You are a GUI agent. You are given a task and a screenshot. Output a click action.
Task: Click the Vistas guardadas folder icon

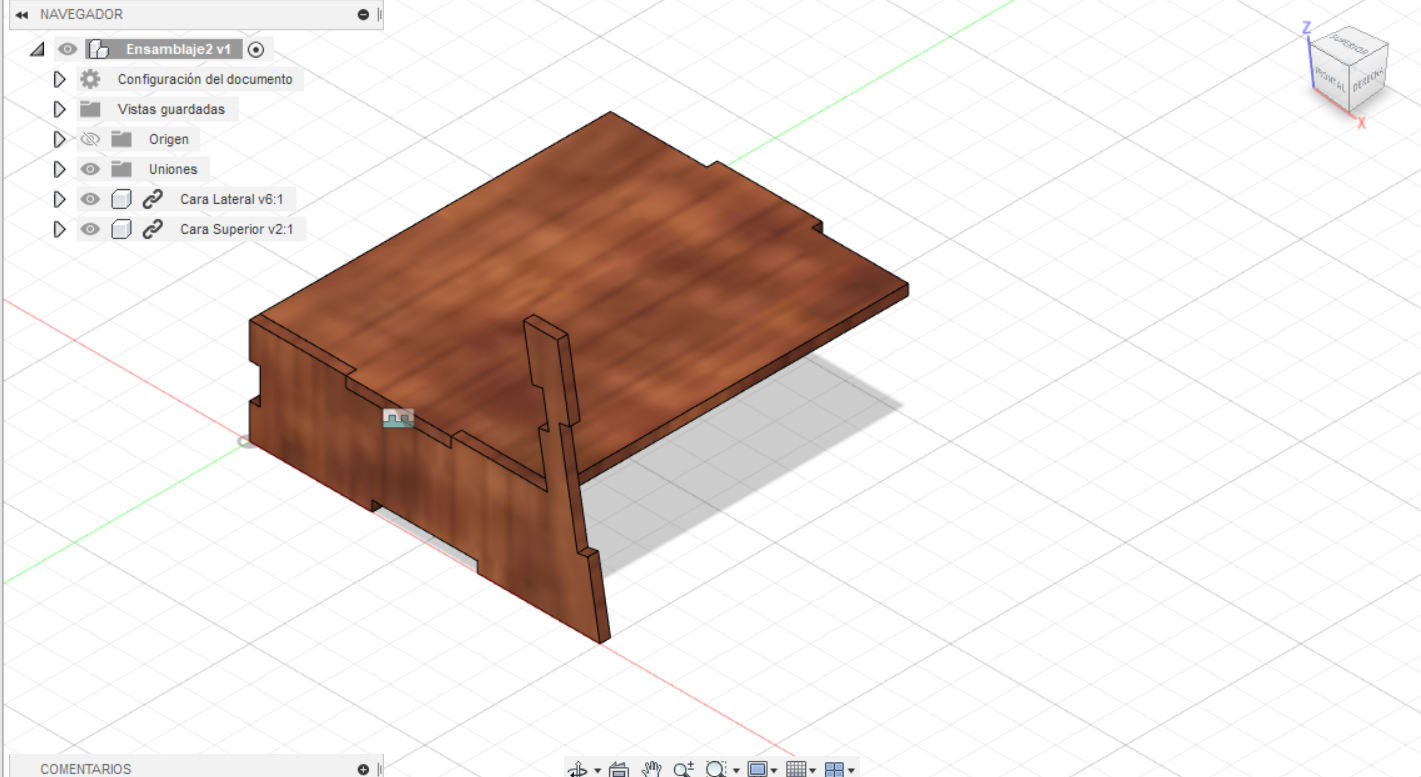[x=90, y=109]
